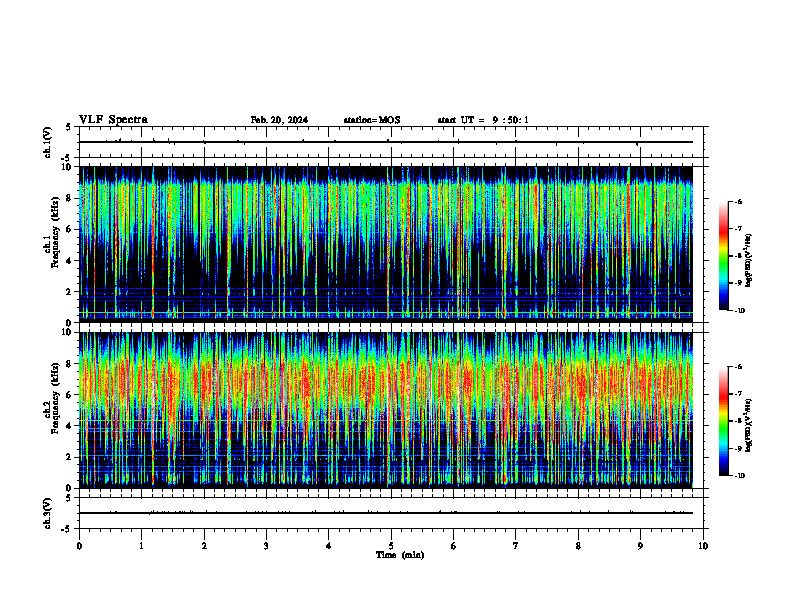Viewport: 792px width, 612px height.
Task: Click the upper log(PSD) color bar
Action: click(724, 256)
